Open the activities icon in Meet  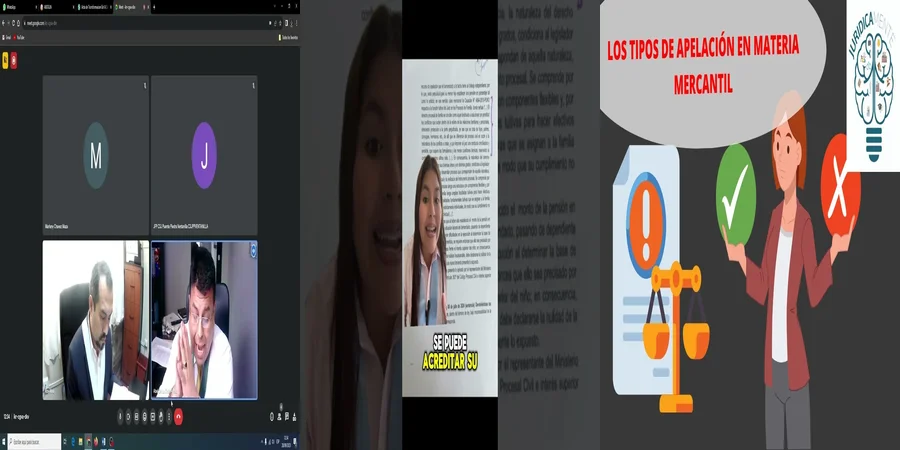click(294, 417)
